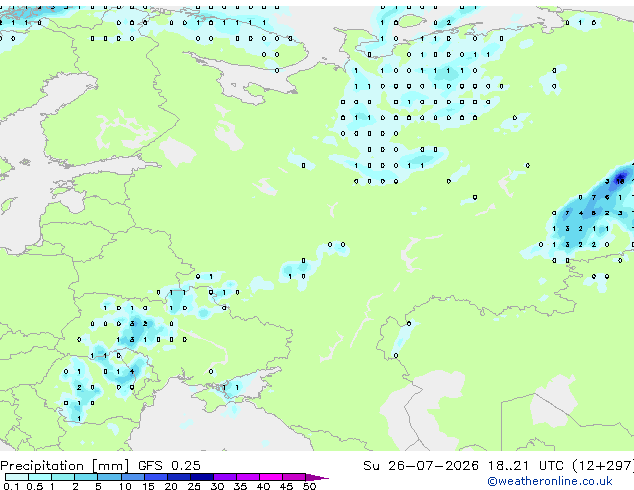Click the 0.5–1 mm legend color swatch
Image resolution: width=634 pixels, height=490 pixels.
click(x=40, y=477)
